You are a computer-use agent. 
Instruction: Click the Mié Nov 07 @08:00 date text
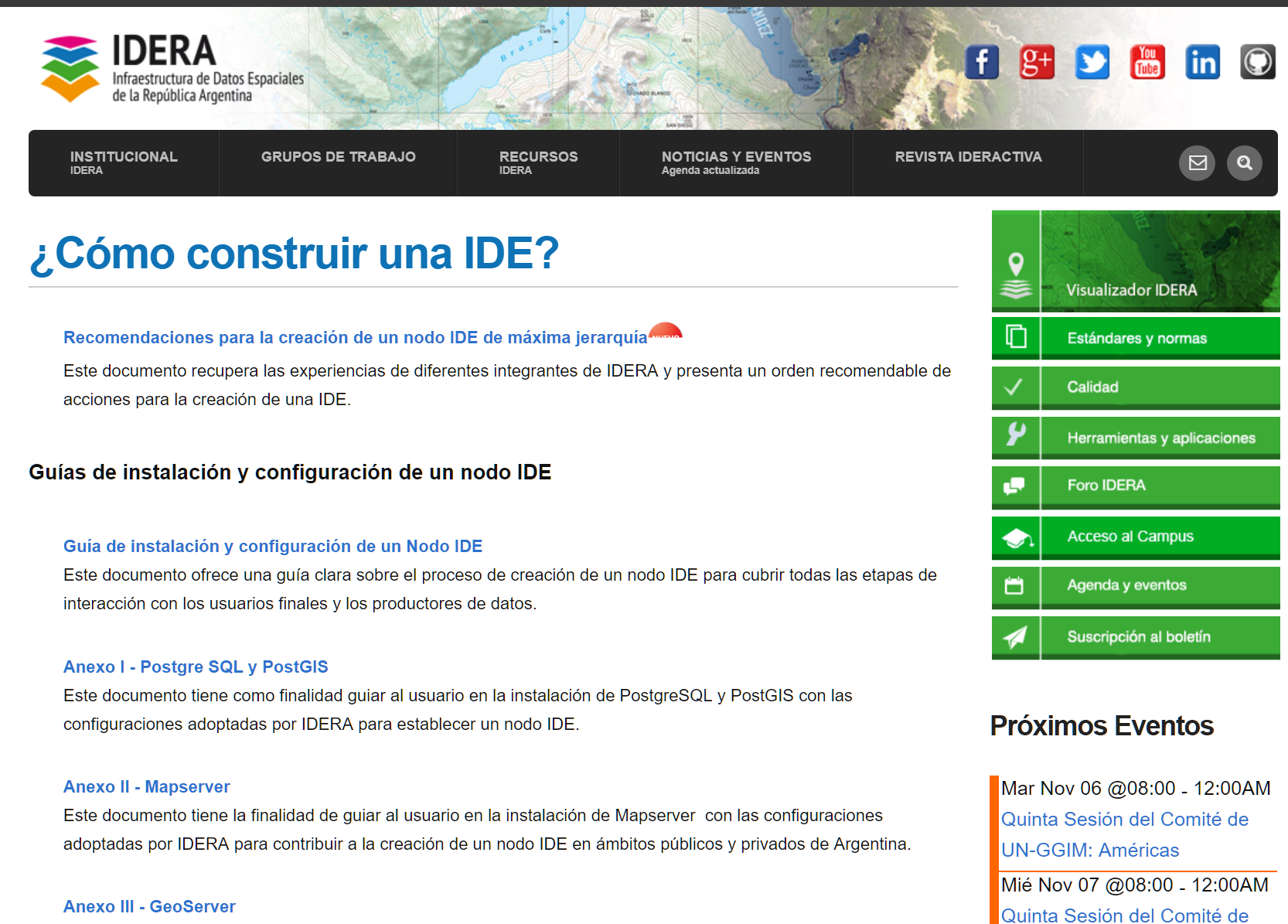pos(1135,885)
